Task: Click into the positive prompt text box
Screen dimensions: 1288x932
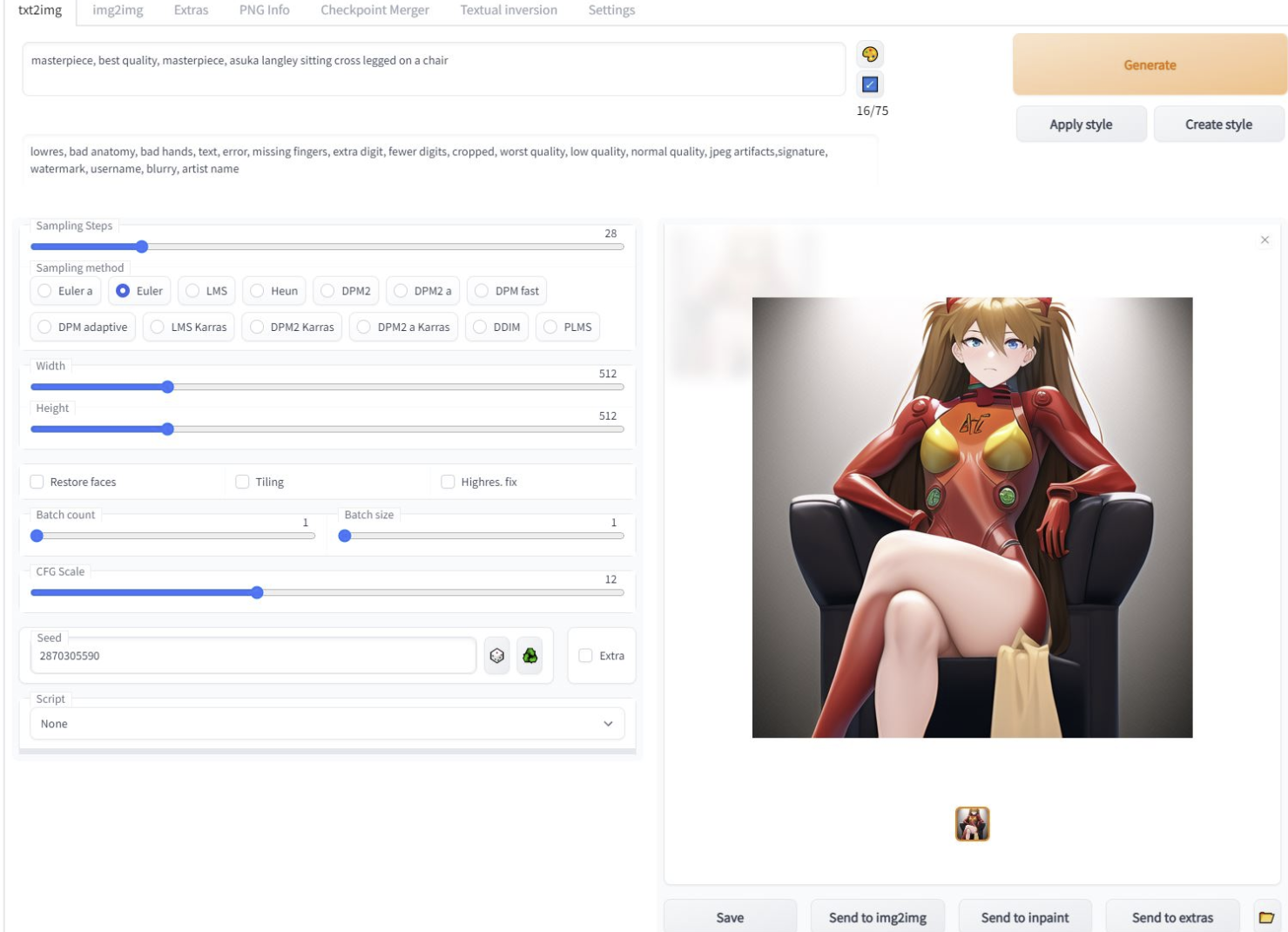Action: tap(434, 69)
